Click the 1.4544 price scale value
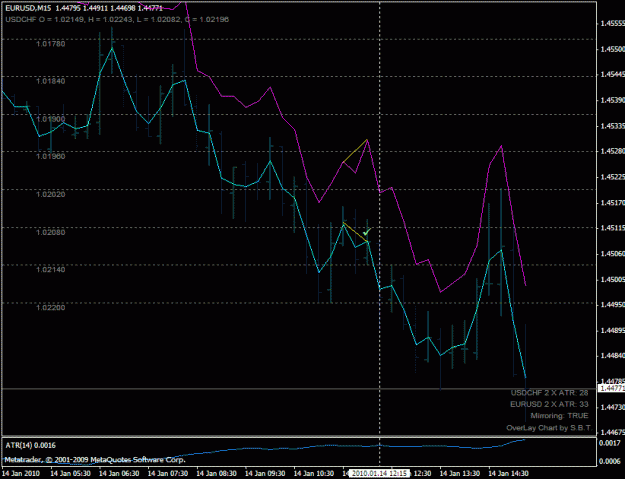The image size is (625, 479). click(612, 75)
